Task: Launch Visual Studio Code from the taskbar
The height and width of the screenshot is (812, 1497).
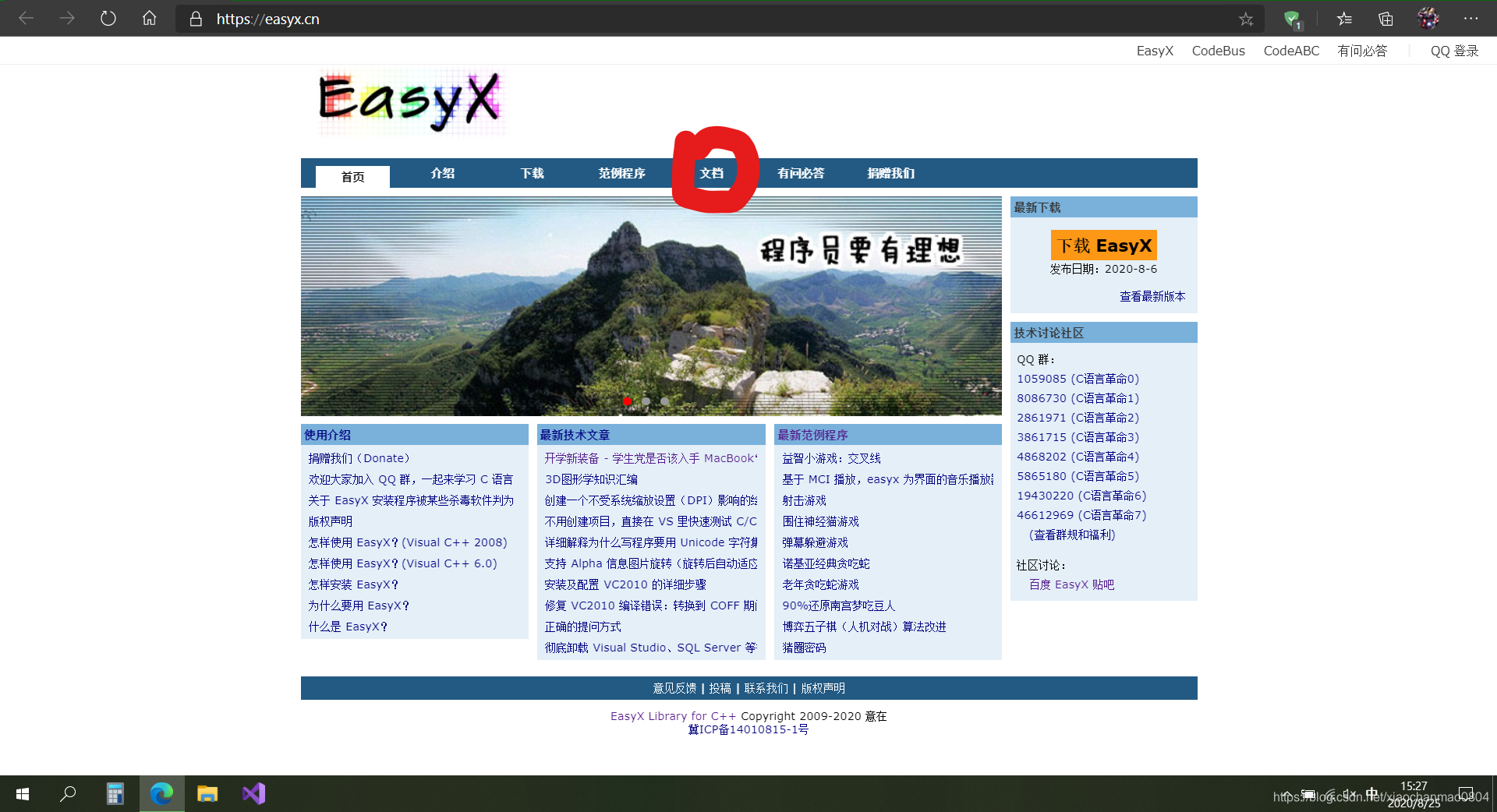Action: click(x=253, y=793)
